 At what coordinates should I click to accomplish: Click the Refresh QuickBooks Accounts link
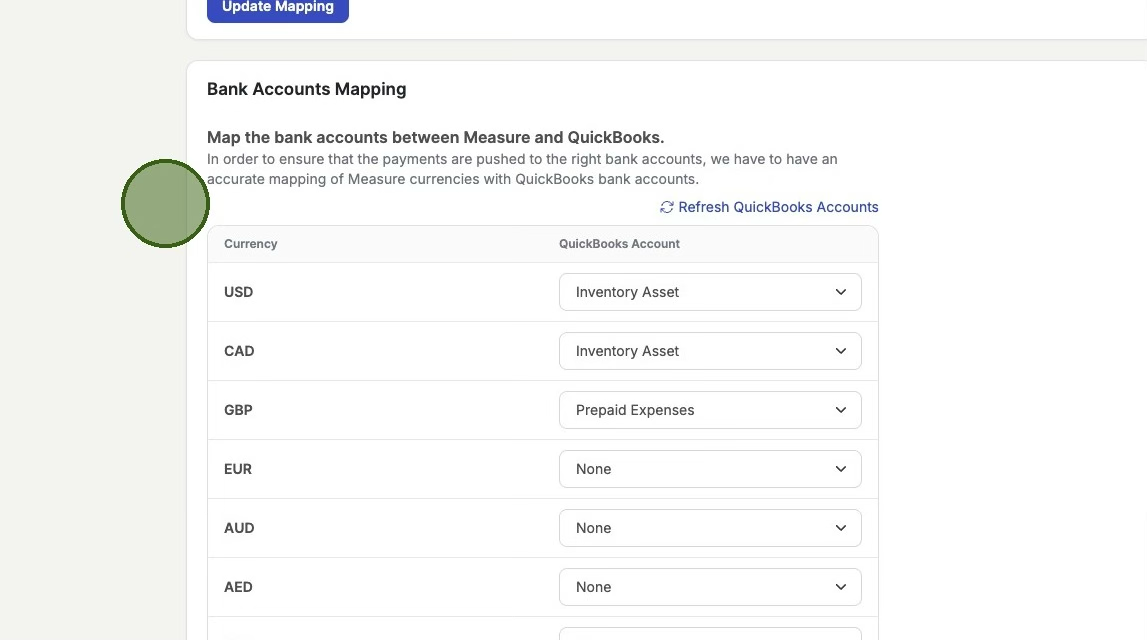[x=778, y=207]
